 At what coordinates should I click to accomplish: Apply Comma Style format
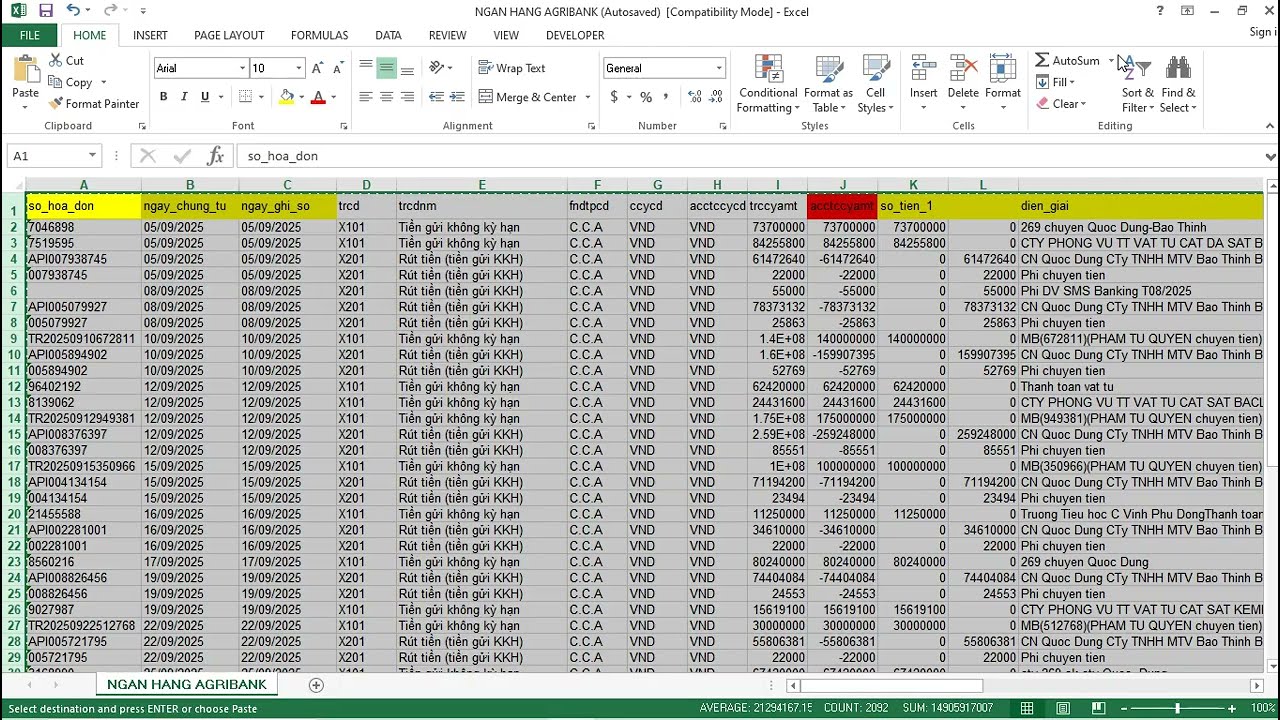[x=666, y=97]
